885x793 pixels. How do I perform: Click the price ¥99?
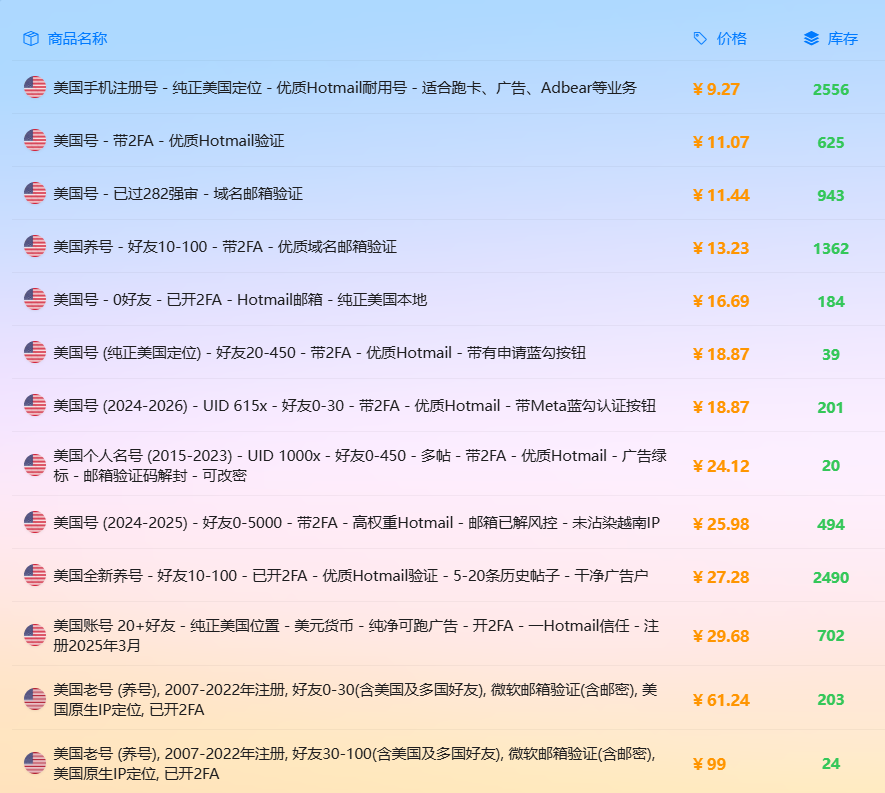coord(709,764)
